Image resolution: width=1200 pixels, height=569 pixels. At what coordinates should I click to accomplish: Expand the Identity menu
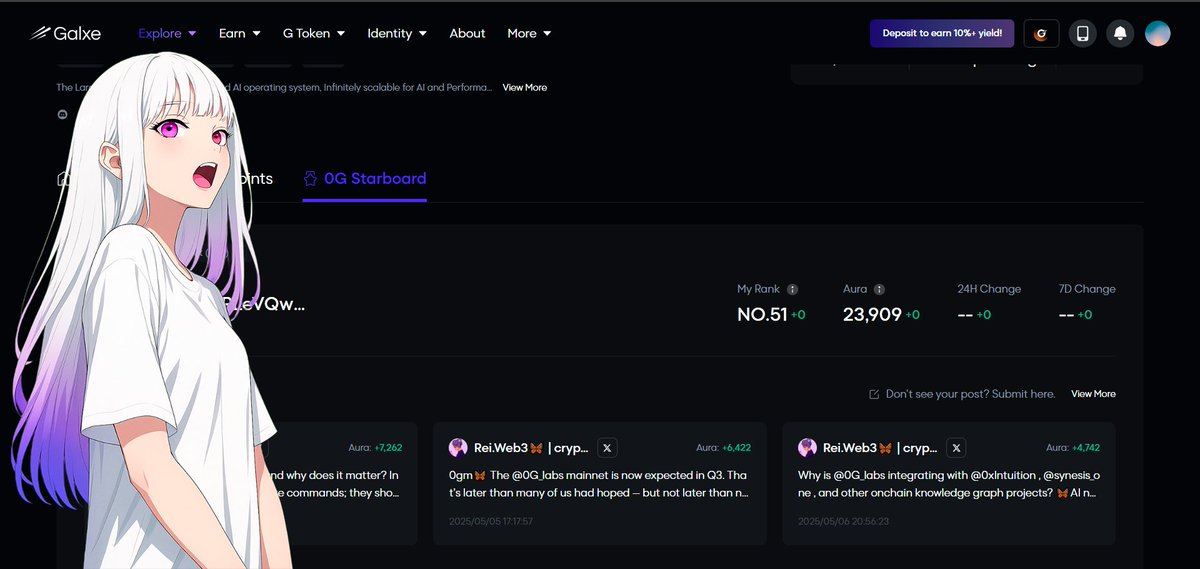coord(397,33)
